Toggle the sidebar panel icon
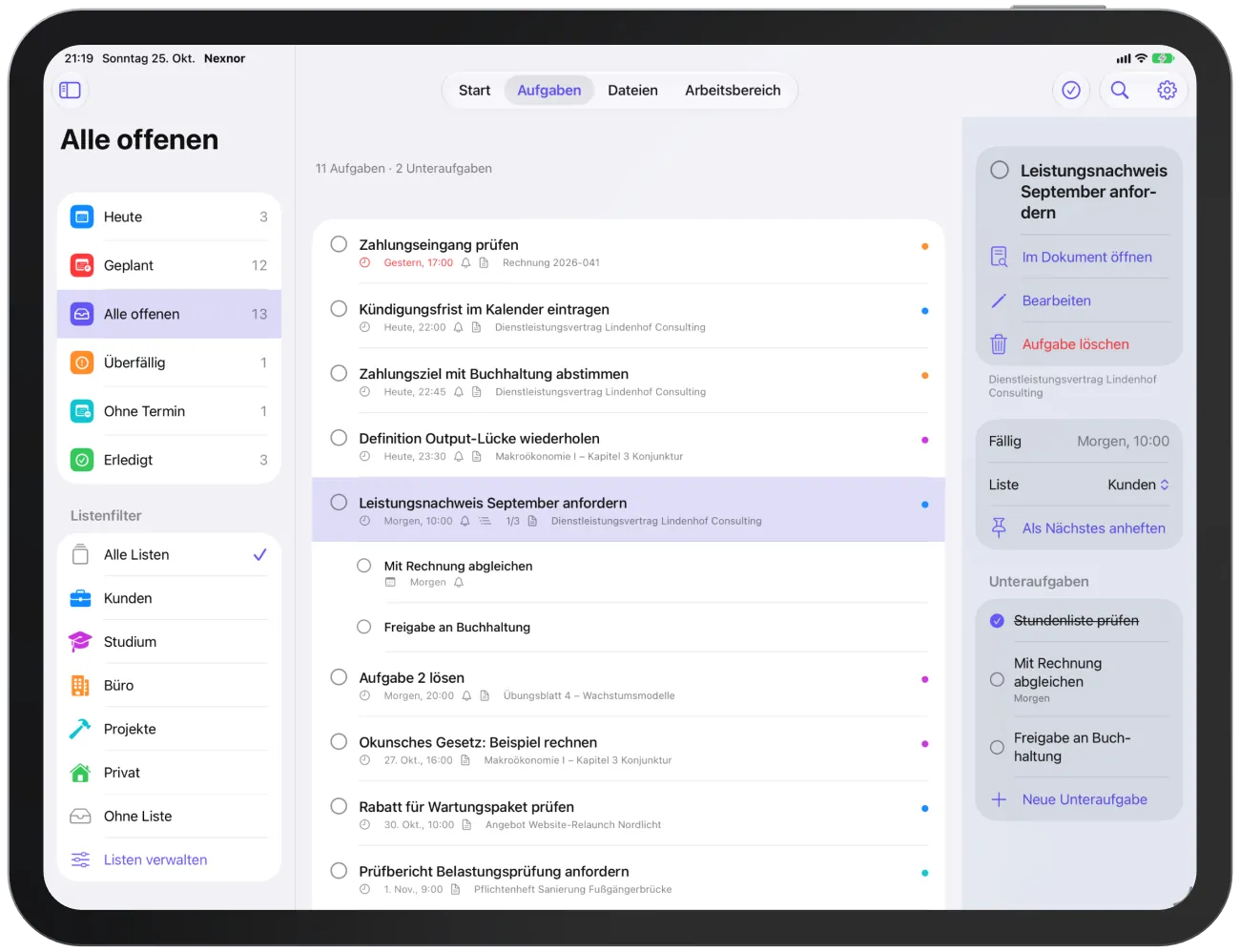The width and height of the screenshot is (1240, 952). (x=70, y=91)
